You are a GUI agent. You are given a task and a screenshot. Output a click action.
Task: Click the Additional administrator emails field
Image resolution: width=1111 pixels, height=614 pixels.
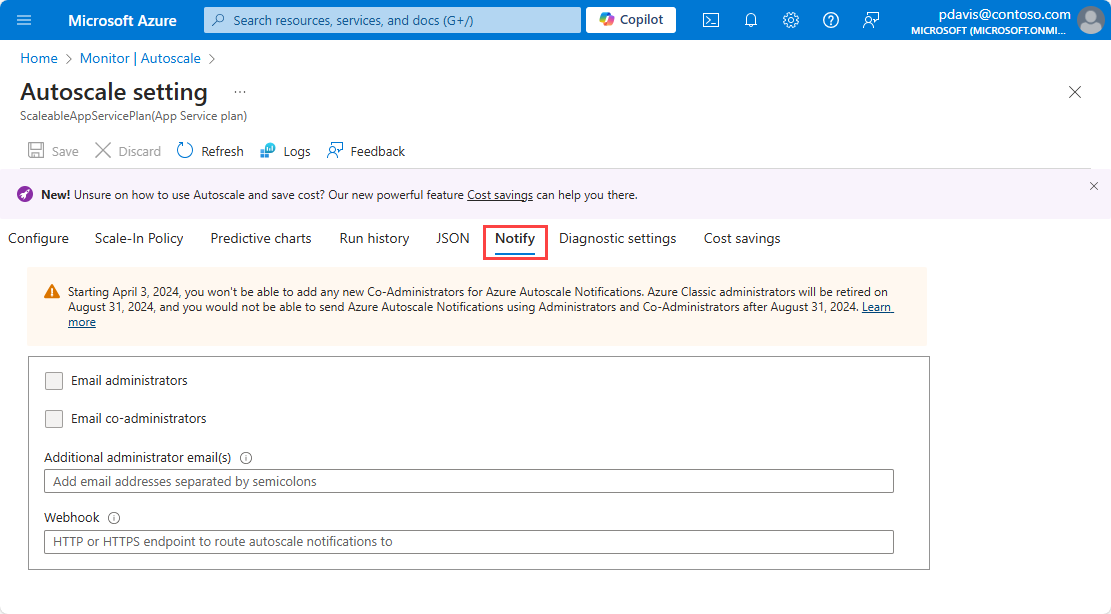coord(468,482)
